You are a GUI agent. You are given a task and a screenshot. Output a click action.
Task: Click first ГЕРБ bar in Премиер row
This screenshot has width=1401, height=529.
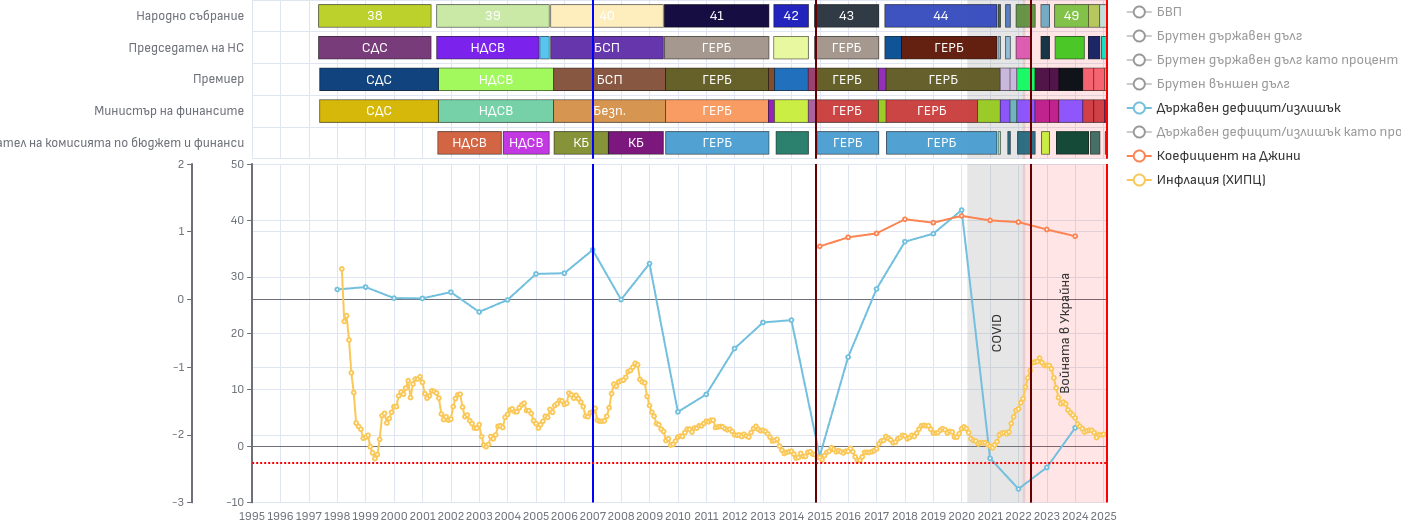pyautogui.click(x=717, y=80)
